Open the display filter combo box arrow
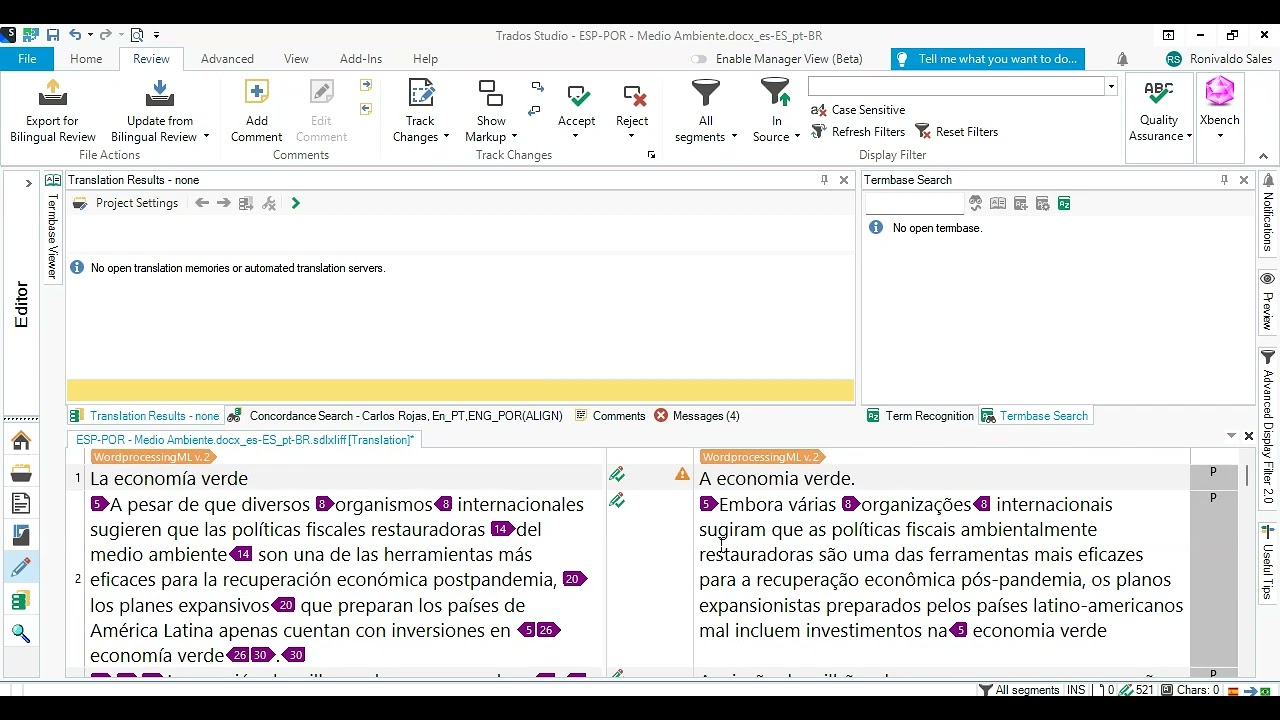 coord(1111,87)
